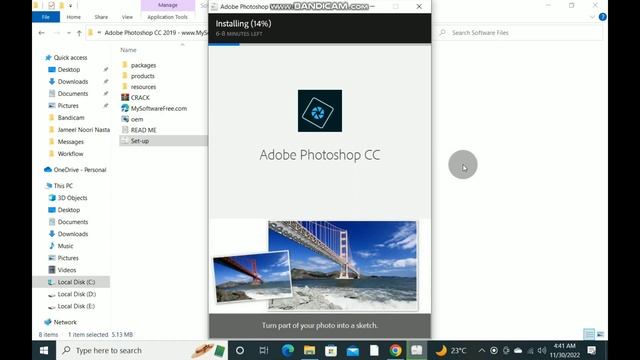Close the Adobe Photoshop installer window
640x360 pixels.
(419, 7)
